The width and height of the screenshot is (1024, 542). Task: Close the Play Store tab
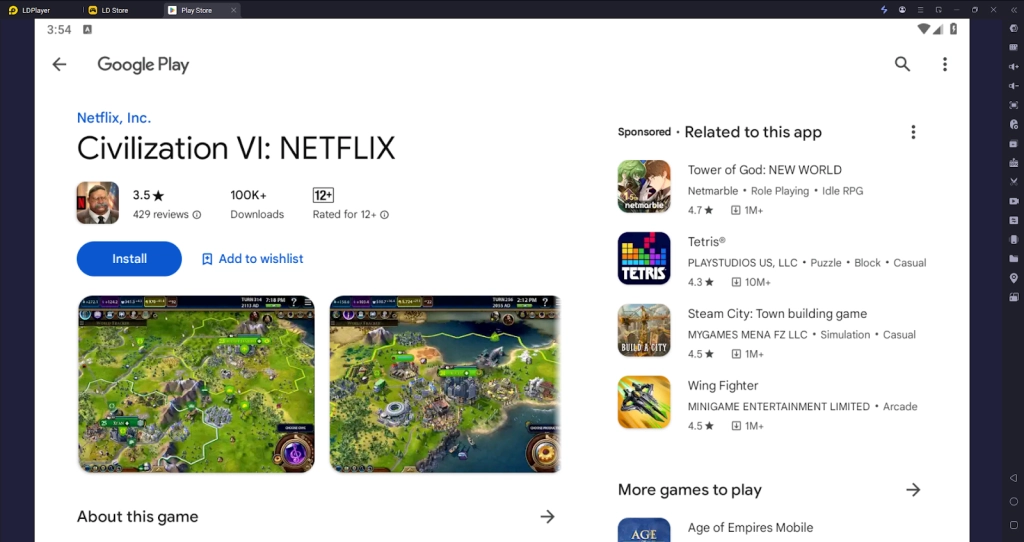pos(234,10)
